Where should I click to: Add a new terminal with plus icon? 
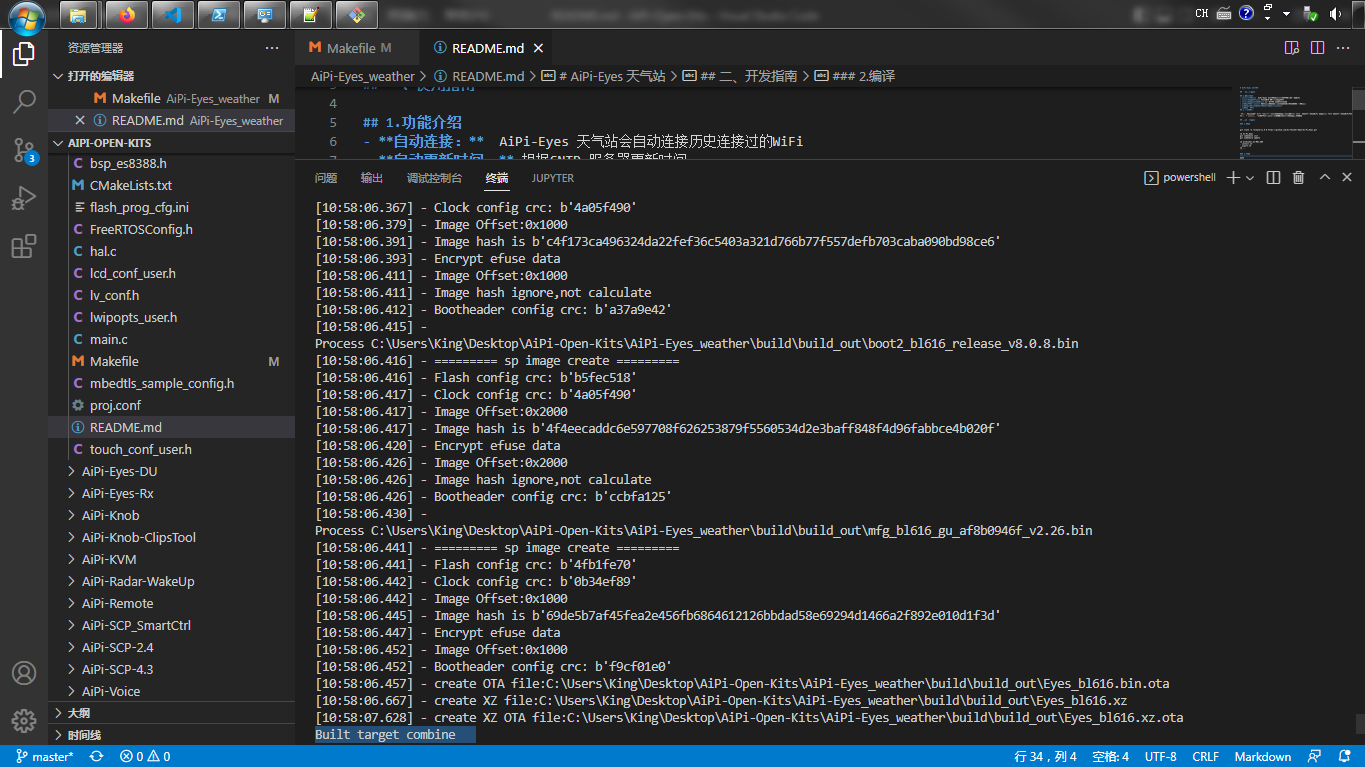1233,177
